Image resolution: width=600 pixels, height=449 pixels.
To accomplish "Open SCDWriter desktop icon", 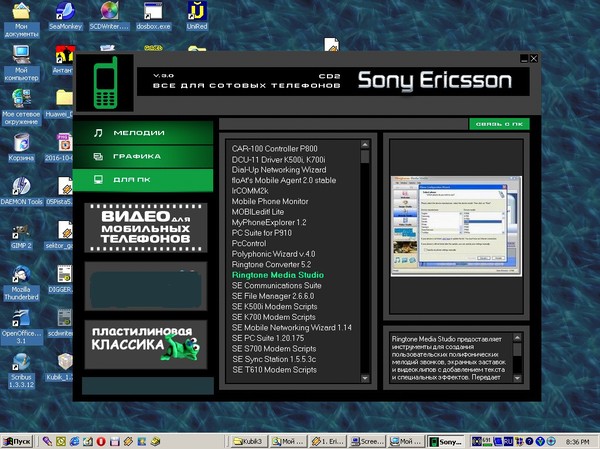I will 109,16.
